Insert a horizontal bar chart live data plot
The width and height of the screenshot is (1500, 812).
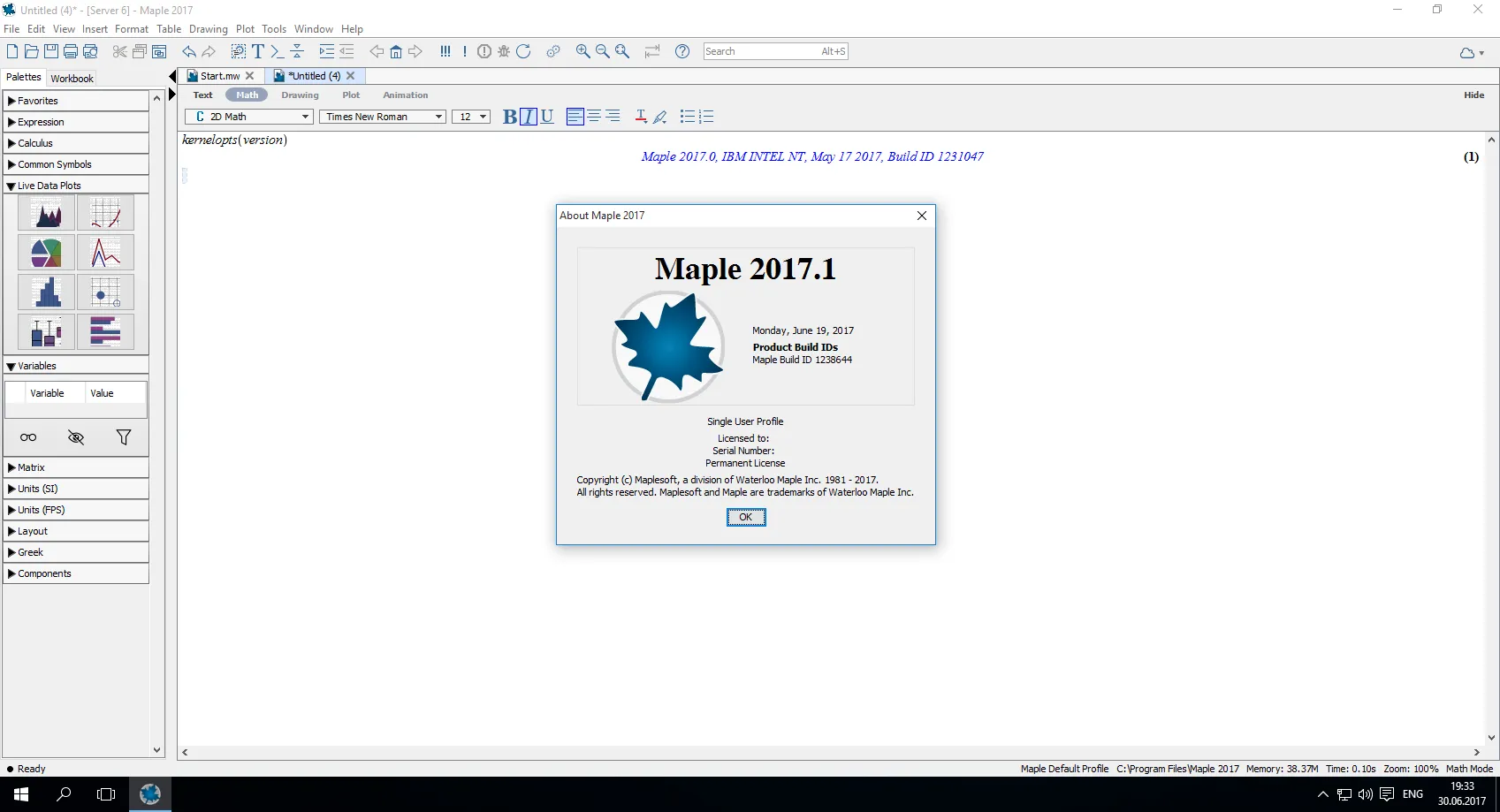click(x=105, y=332)
